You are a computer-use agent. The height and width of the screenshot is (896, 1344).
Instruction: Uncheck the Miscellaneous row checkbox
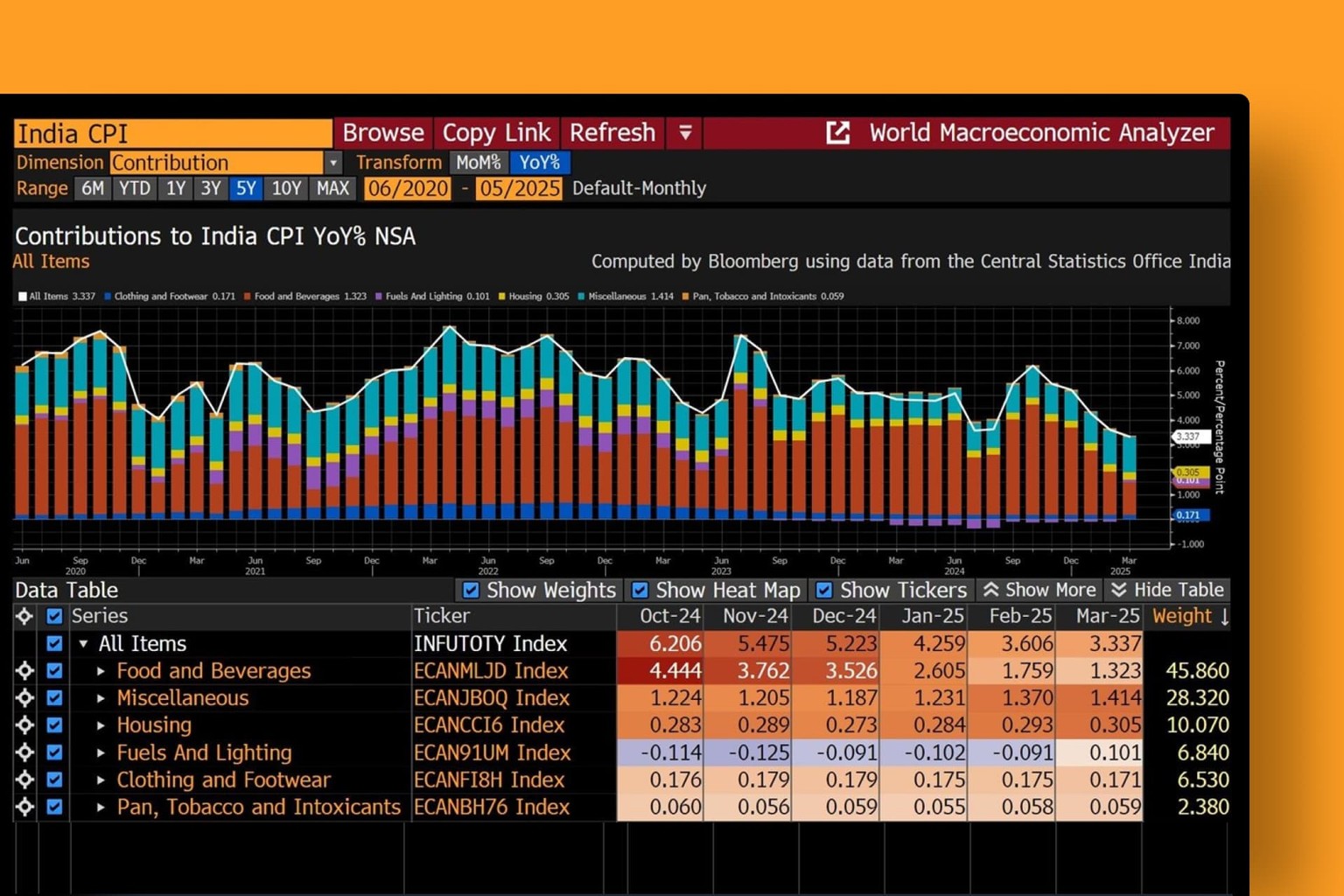pos(54,698)
